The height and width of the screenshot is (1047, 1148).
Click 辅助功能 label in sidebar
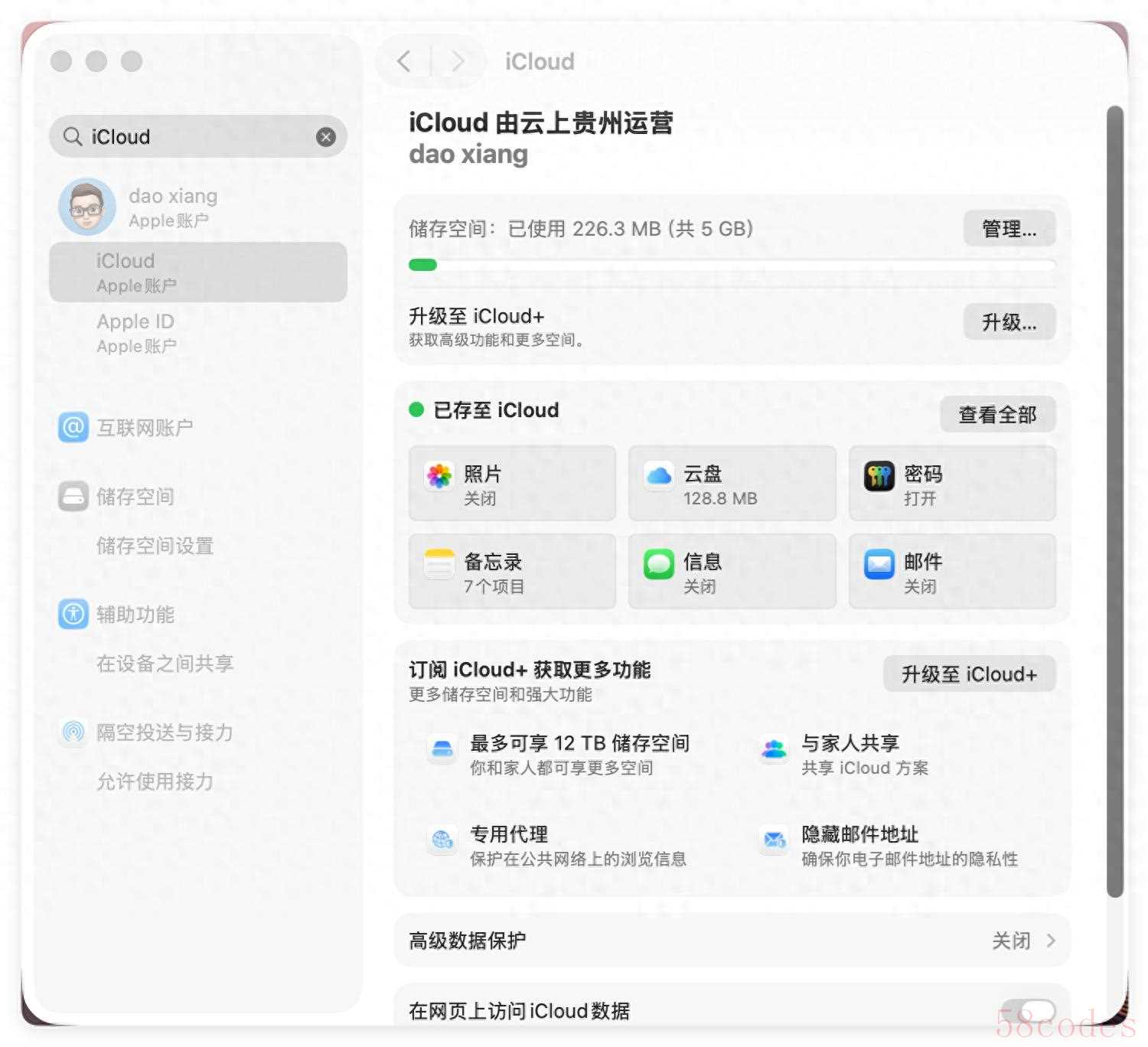pyautogui.click(x=135, y=614)
